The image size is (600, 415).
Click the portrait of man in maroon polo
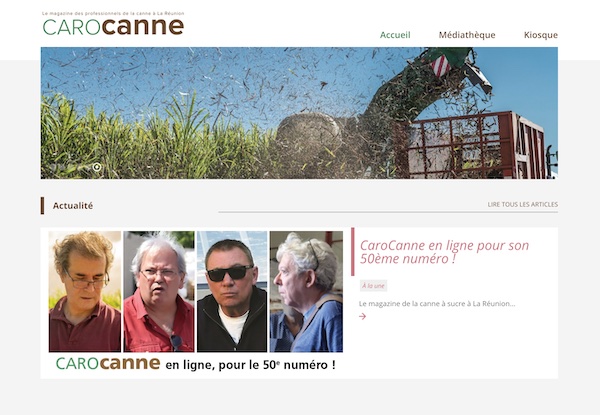(x=85, y=291)
